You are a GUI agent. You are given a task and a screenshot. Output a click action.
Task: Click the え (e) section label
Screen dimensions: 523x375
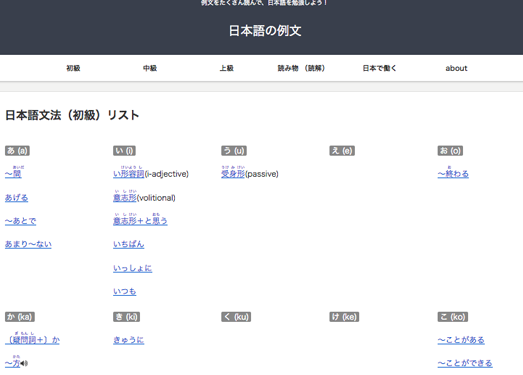pyautogui.click(x=342, y=151)
